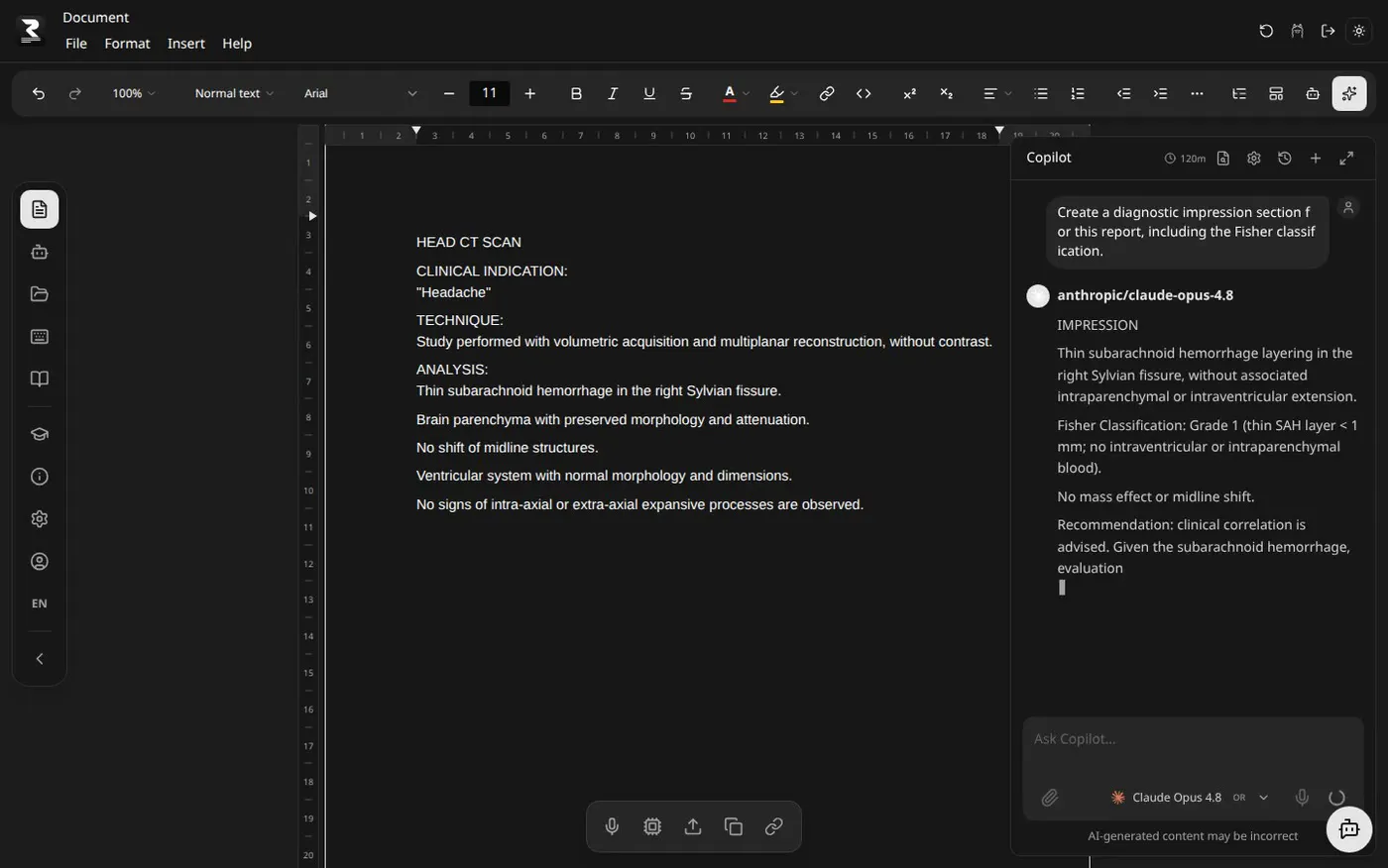Open Copilot chat history icon

(x=1285, y=159)
